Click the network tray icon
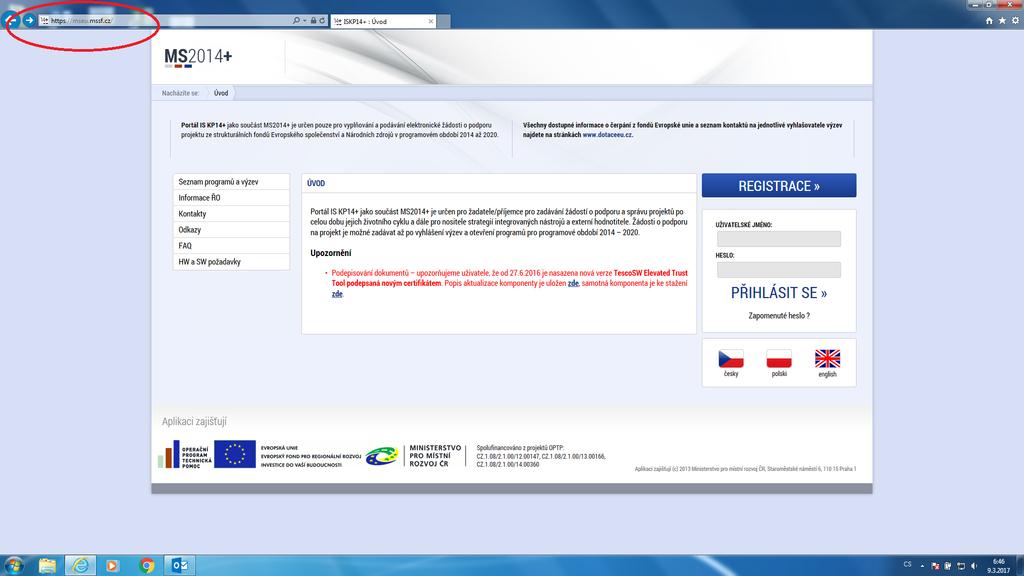The image size is (1024, 576). [x=961, y=566]
